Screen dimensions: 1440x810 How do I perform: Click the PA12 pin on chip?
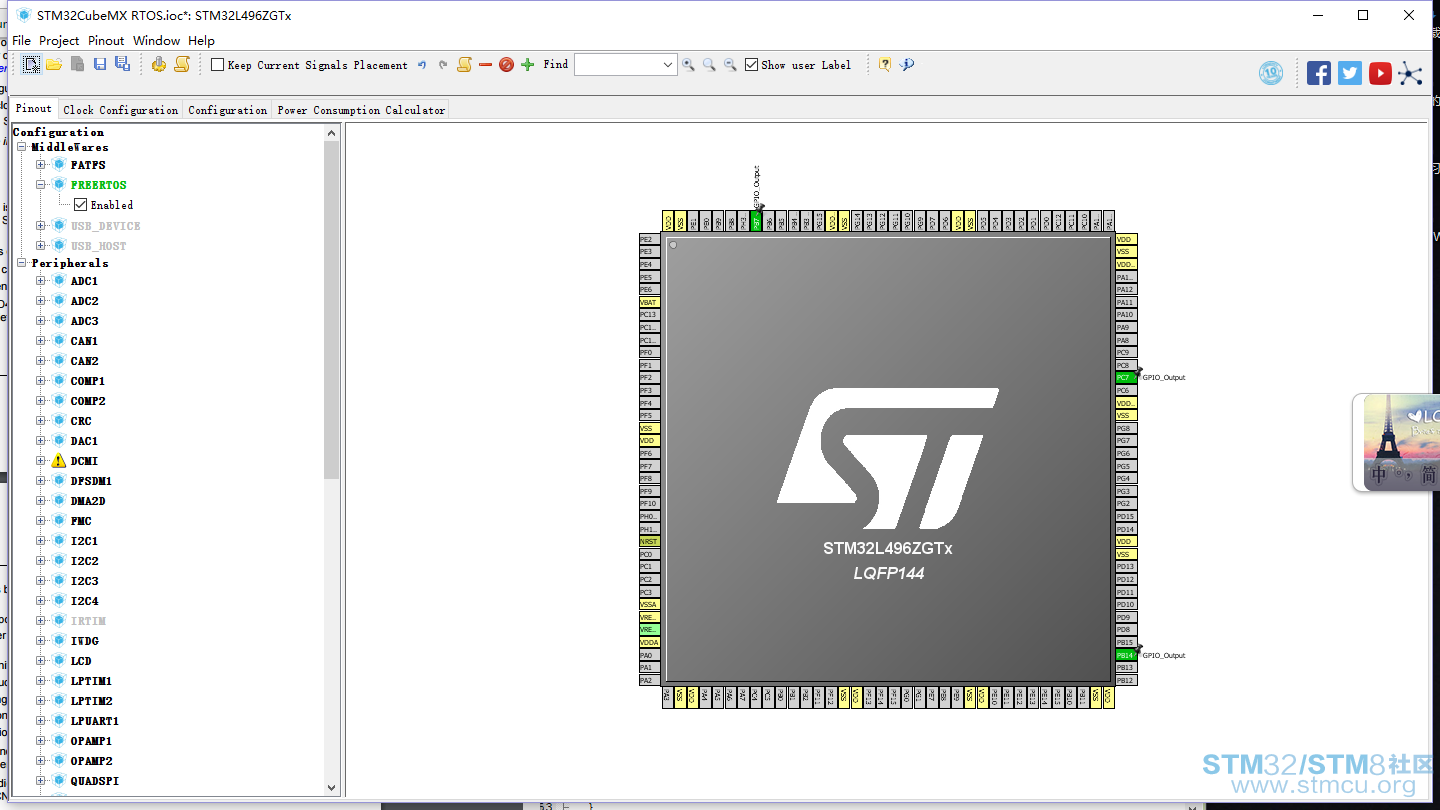pos(1126,290)
